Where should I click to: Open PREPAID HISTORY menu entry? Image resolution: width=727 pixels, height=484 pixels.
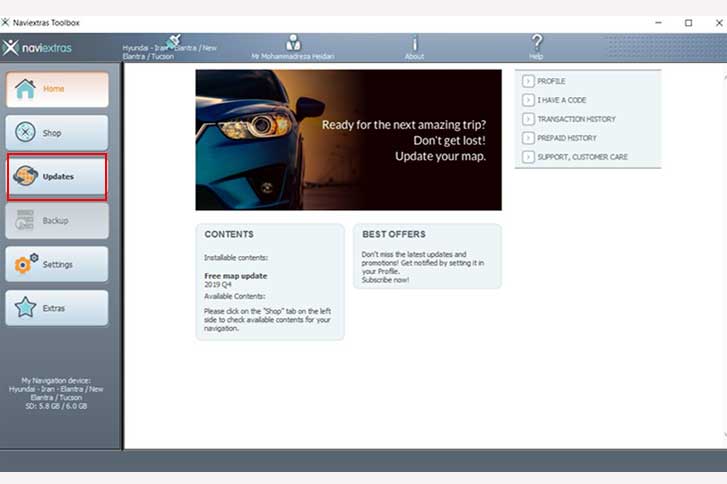[566, 138]
